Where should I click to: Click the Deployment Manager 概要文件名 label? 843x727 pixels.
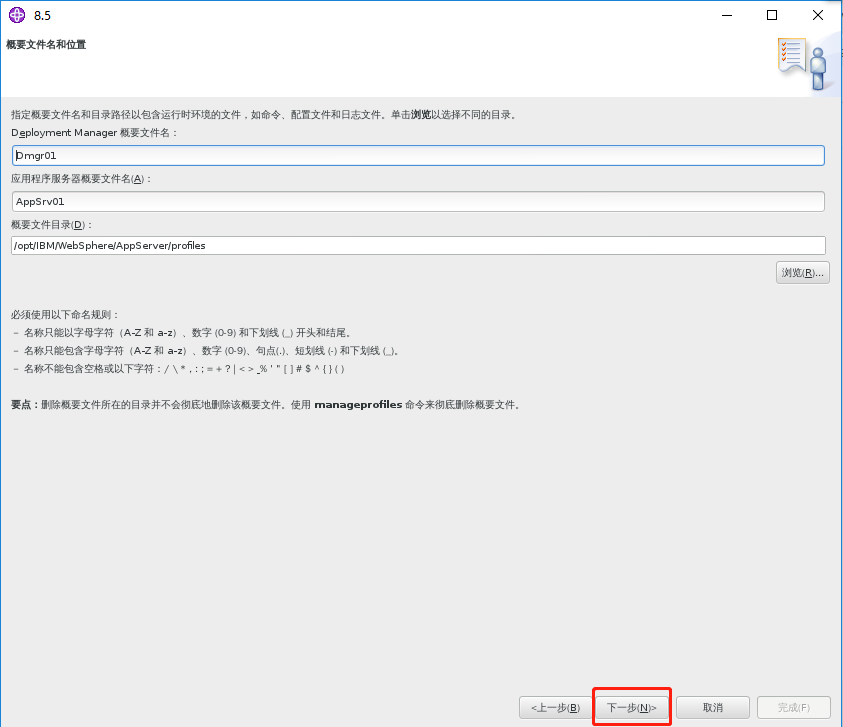tap(94, 133)
